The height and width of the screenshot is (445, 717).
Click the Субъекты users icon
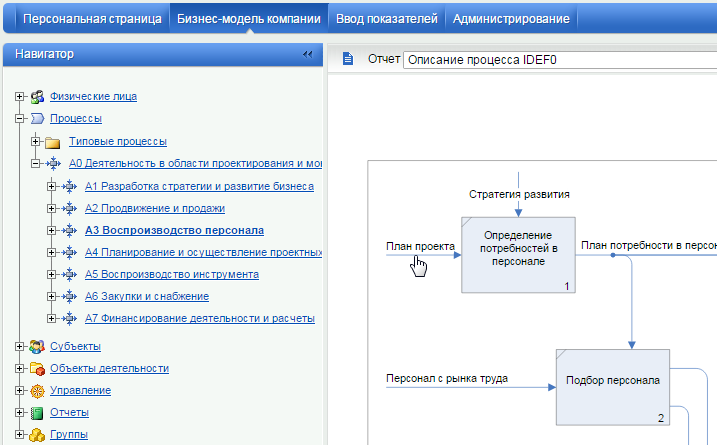[37, 347]
